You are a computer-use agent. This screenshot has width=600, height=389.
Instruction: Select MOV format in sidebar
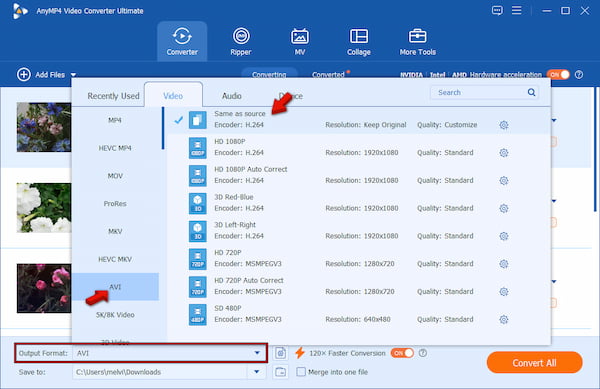[x=115, y=176]
